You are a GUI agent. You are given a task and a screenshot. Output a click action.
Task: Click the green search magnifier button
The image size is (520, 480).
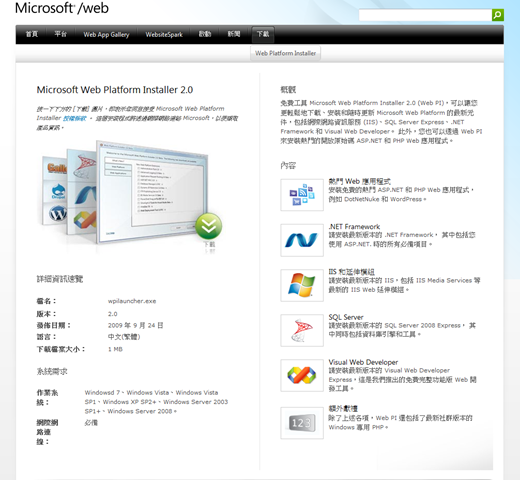tap(498, 15)
